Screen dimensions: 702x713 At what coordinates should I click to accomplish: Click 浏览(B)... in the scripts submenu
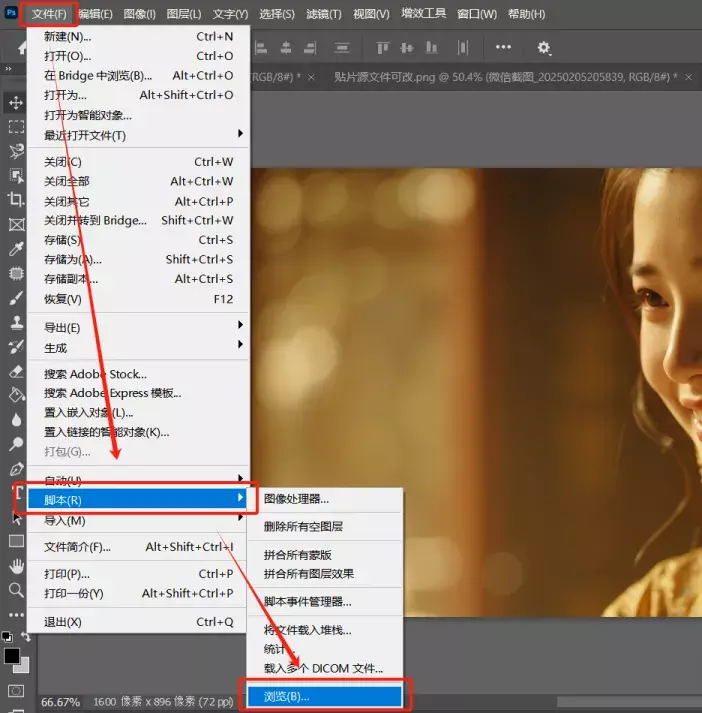tap(320, 695)
